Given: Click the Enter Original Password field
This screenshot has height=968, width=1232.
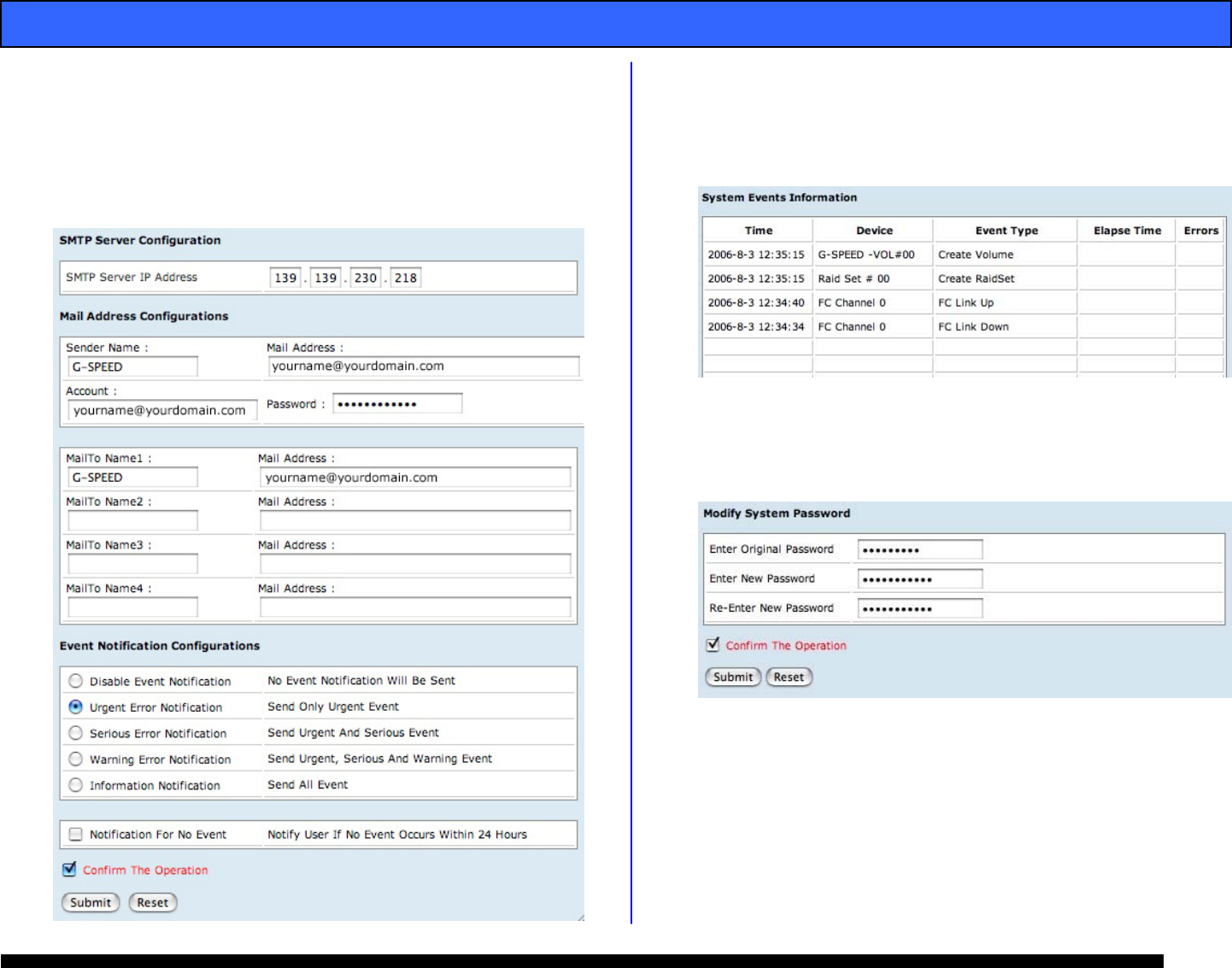Looking at the screenshot, I should 920,549.
